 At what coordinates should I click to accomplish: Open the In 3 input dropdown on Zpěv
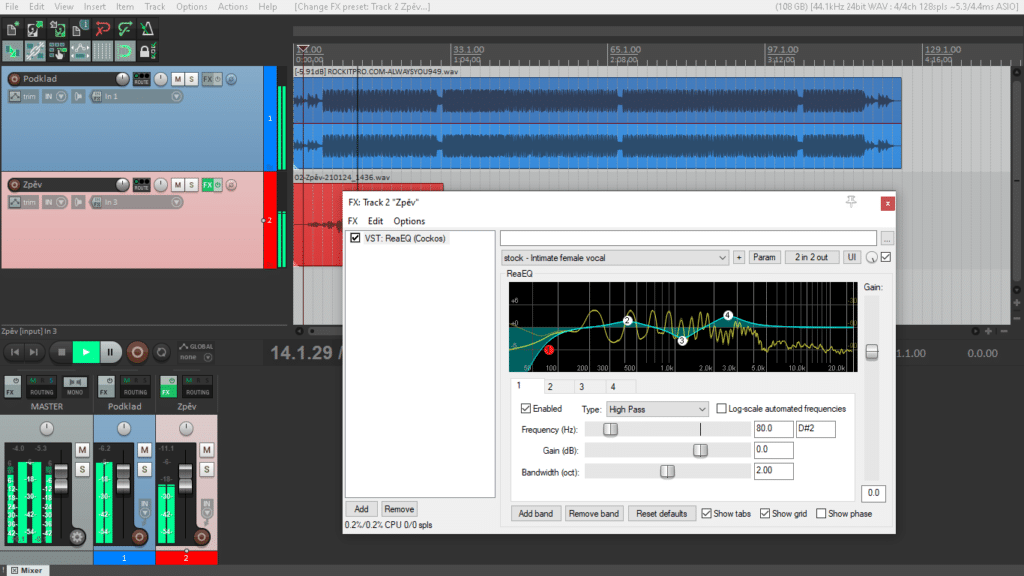(136, 202)
